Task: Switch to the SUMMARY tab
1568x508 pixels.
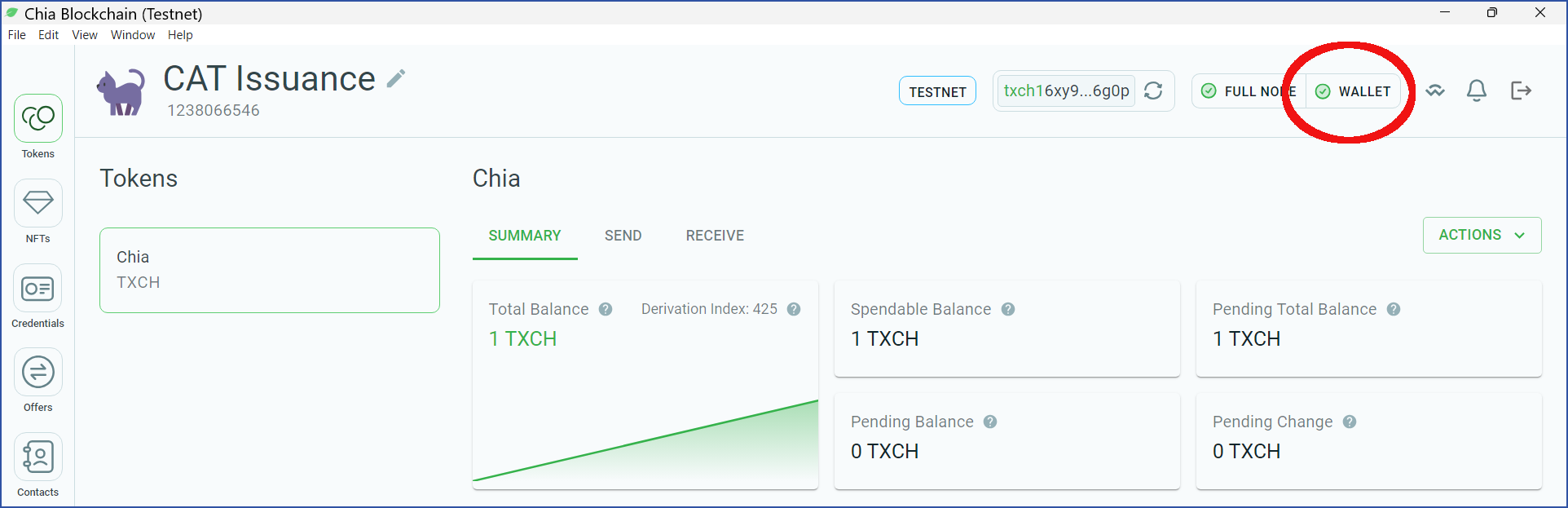Action: click(x=525, y=236)
